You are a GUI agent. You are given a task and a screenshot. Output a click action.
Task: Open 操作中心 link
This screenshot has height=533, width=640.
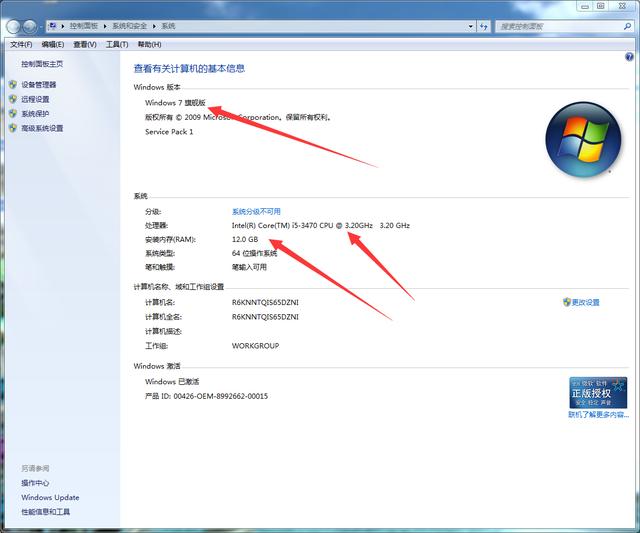(x=35, y=483)
